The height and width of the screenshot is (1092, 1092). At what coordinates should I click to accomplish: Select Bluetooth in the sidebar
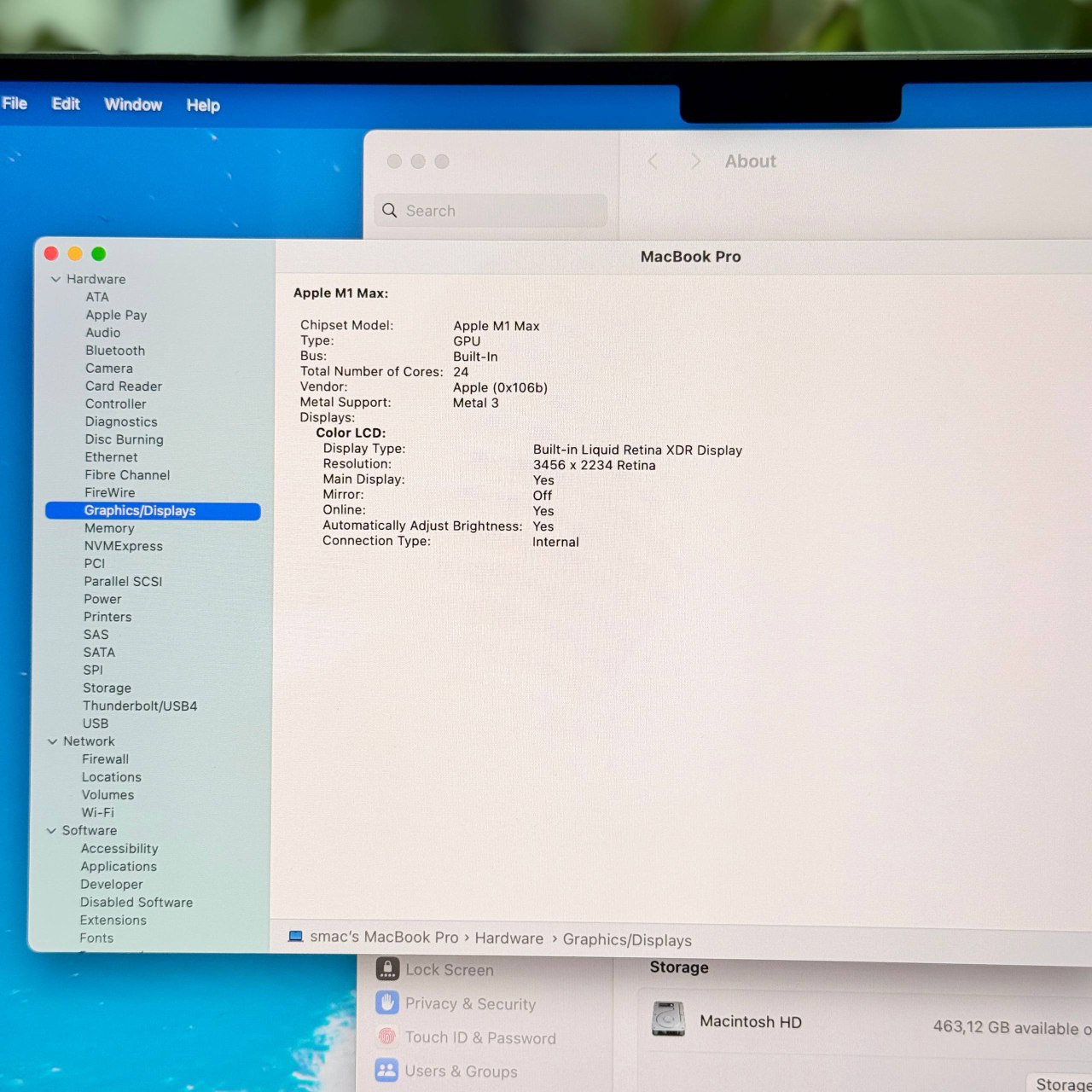click(115, 351)
